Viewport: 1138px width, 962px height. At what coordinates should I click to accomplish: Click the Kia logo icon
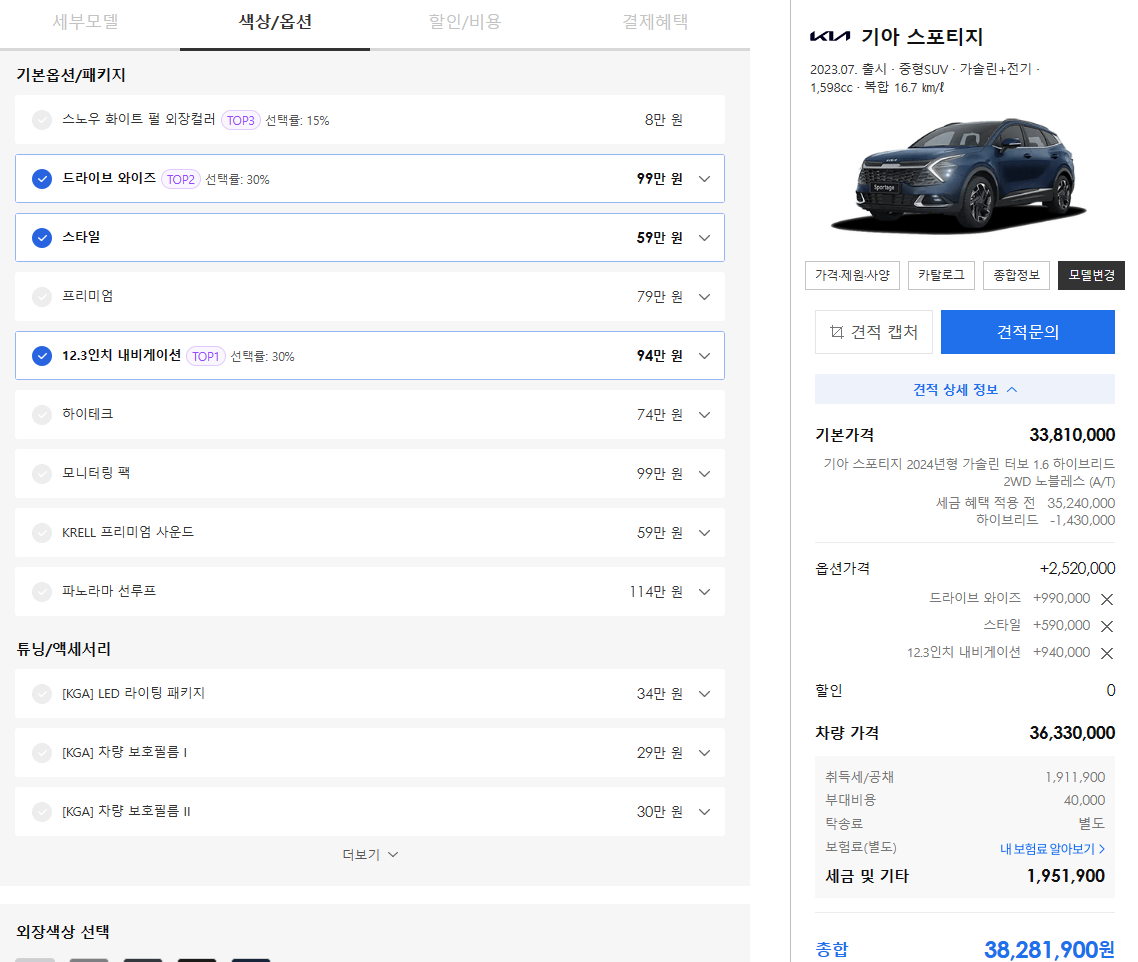click(830, 36)
